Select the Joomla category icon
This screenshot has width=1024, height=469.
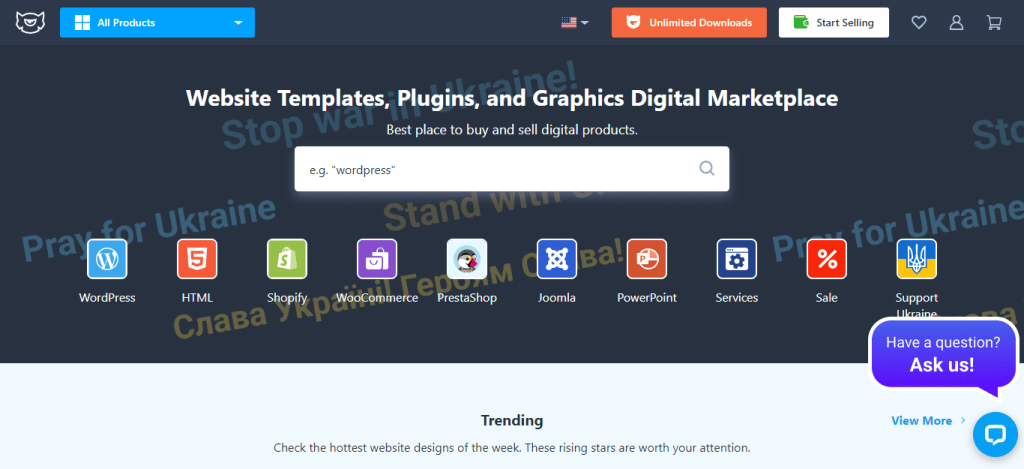(557, 259)
